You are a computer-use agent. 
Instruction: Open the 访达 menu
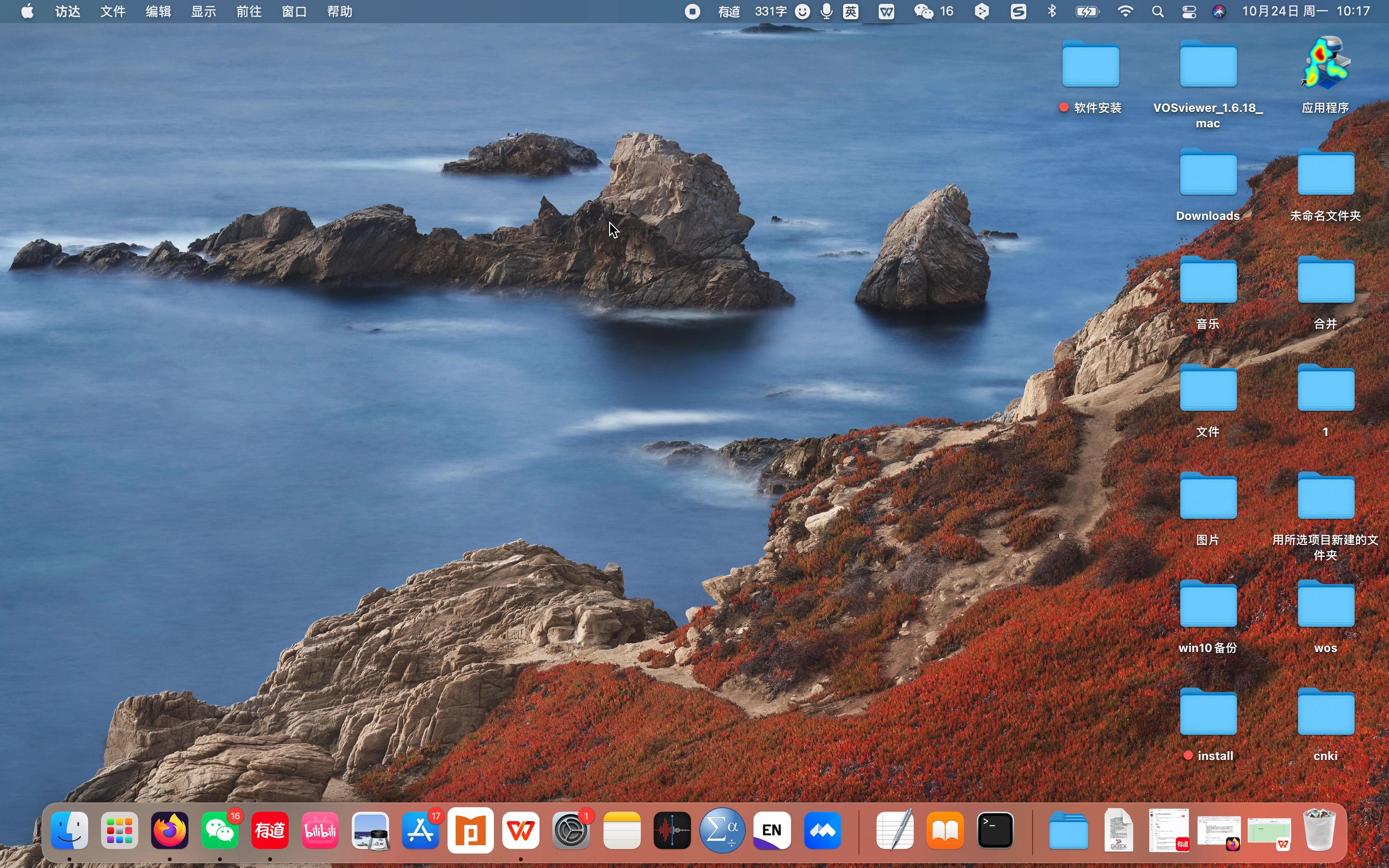pyautogui.click(x=68, y=12)
